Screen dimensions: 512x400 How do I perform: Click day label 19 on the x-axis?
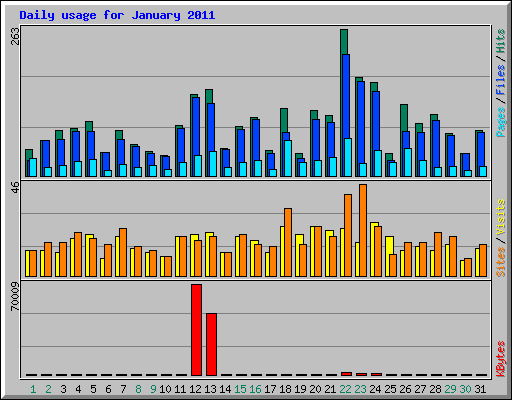300,389
